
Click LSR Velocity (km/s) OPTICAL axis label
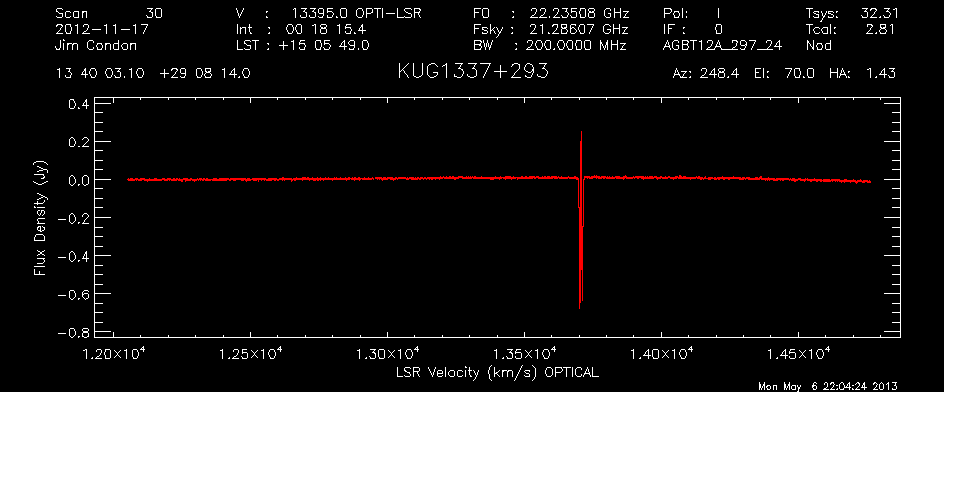(497, 372)
